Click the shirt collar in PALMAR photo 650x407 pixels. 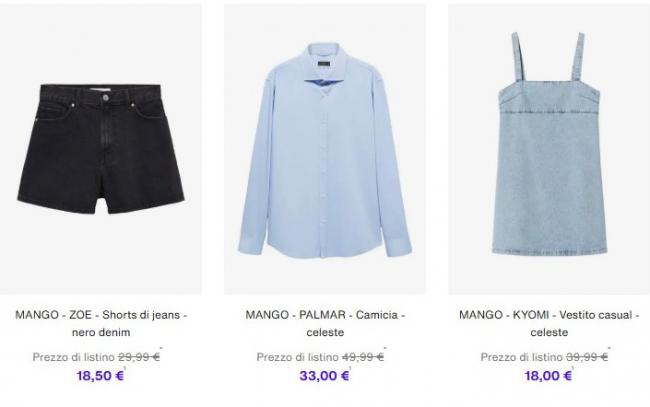pos(324,66)
